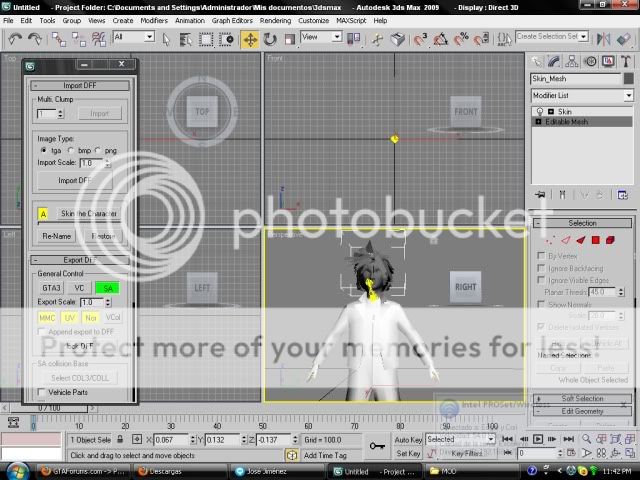This screenshot has height=480, width=640.
Task: Check the By Vertex option
Action: coord(541,256)
